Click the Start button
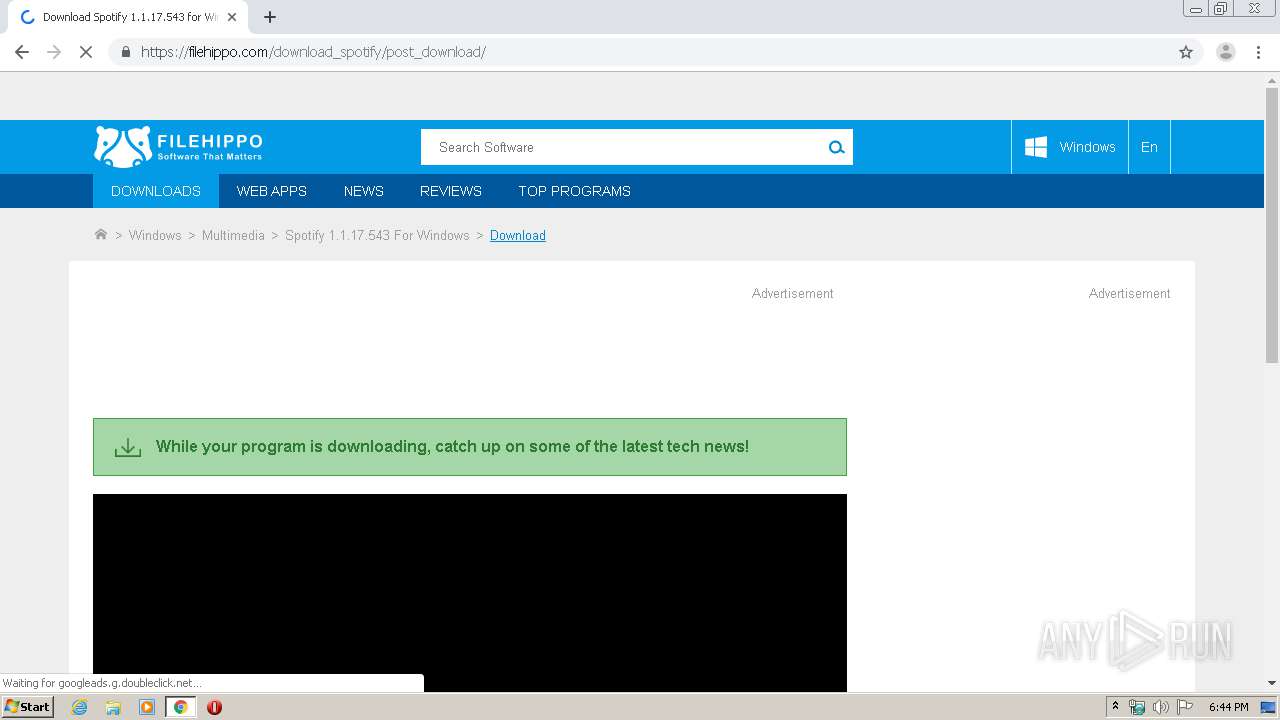 [x=27, y=707]
